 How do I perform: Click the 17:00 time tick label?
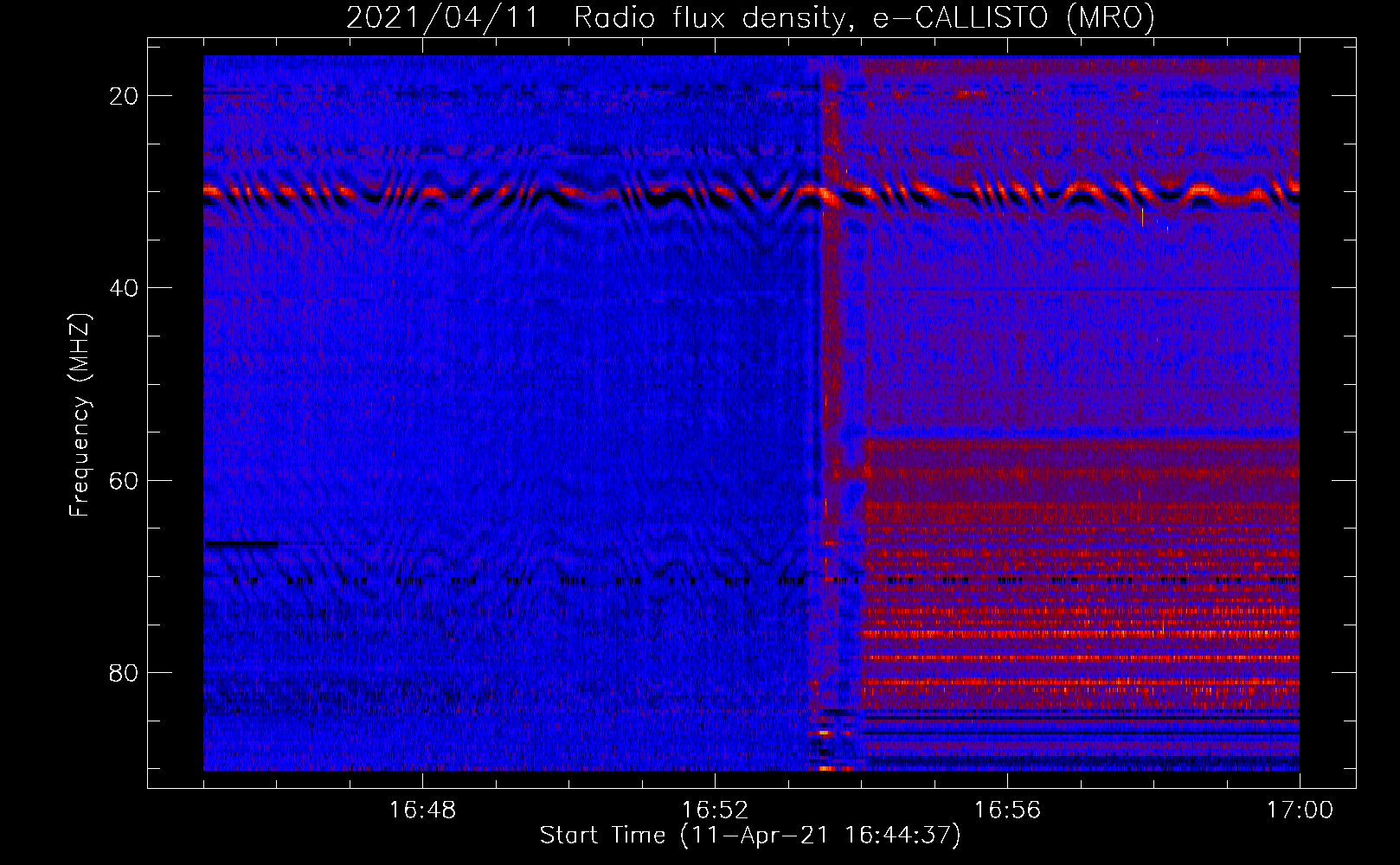point(1300,811)
